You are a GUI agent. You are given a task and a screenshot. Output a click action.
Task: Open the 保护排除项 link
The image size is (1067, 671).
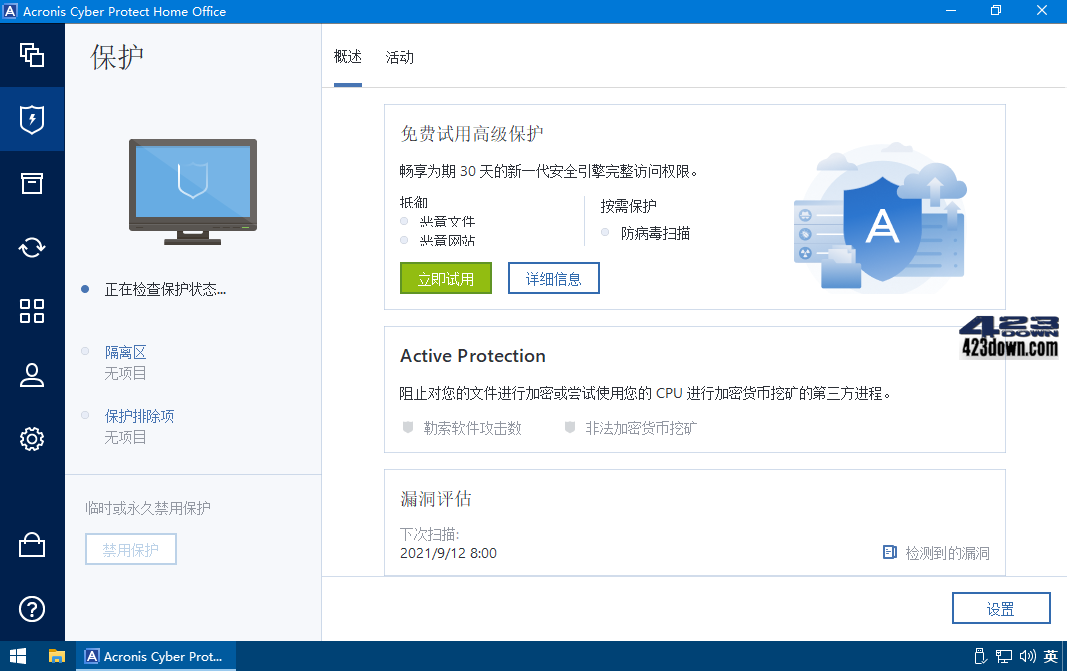point(139,415)
